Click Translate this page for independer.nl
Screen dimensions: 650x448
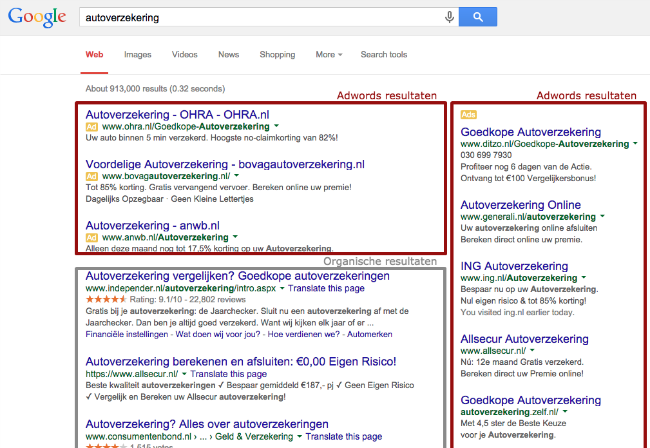coord(326,288)
